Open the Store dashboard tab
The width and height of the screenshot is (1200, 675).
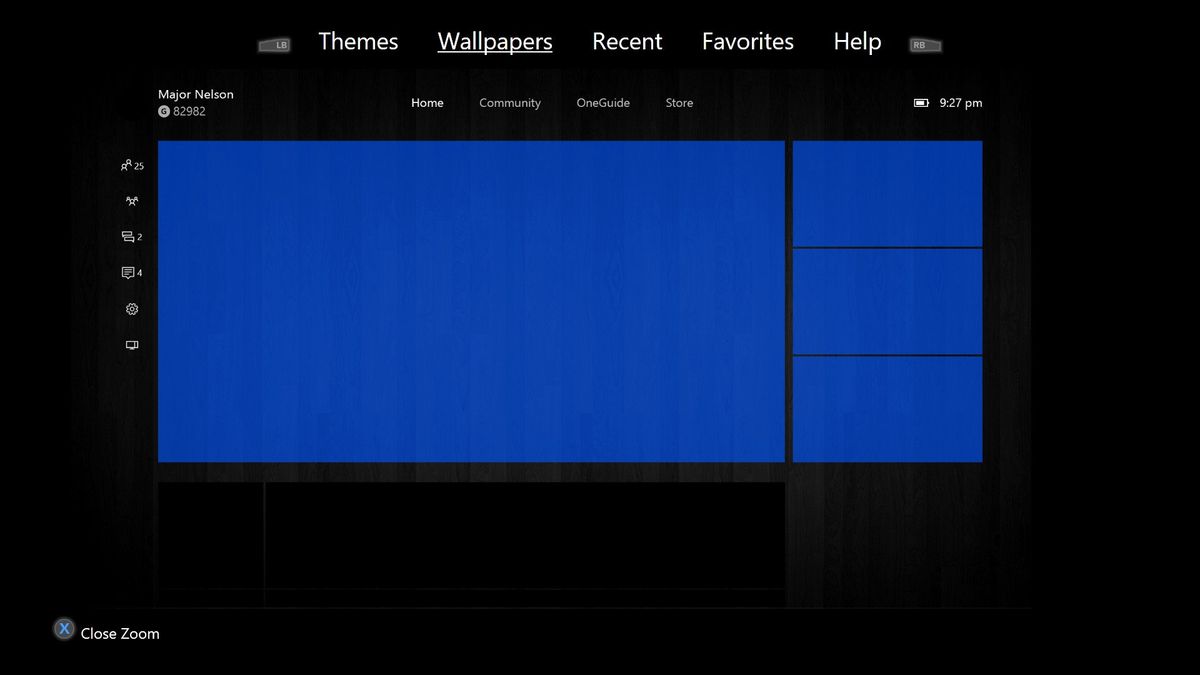679,102
